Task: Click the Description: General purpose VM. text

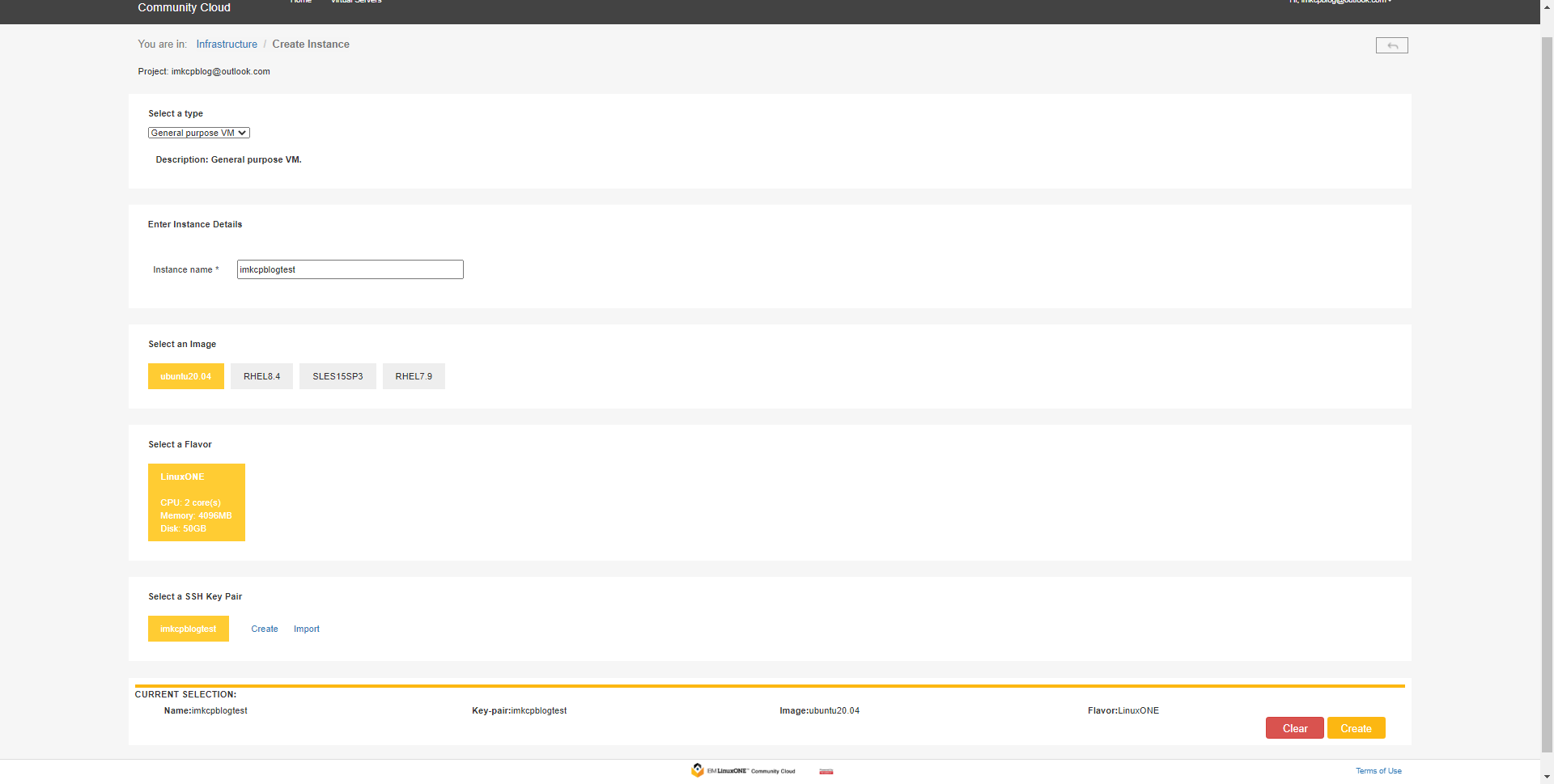Action: pos(229,159)
